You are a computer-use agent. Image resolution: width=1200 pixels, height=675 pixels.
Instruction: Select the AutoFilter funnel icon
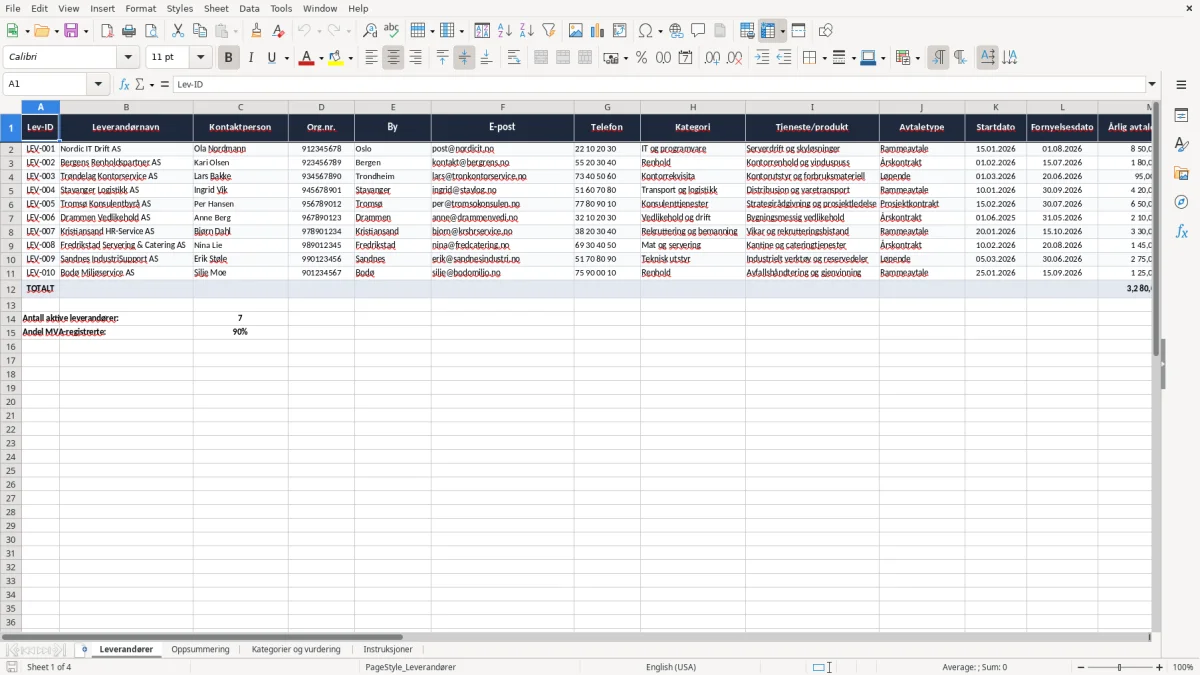point(548,31)
